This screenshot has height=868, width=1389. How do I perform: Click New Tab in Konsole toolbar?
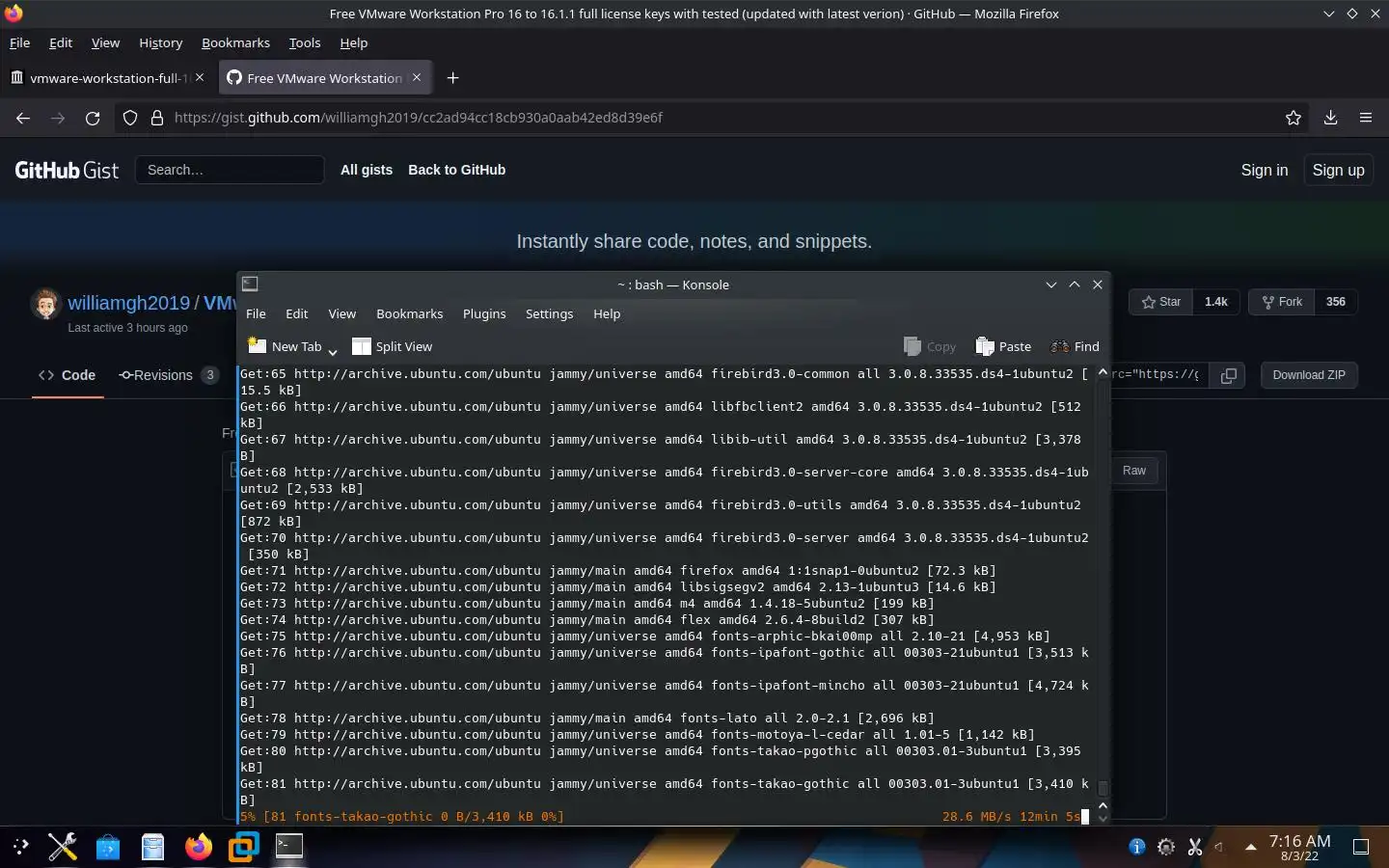[285, 346]
